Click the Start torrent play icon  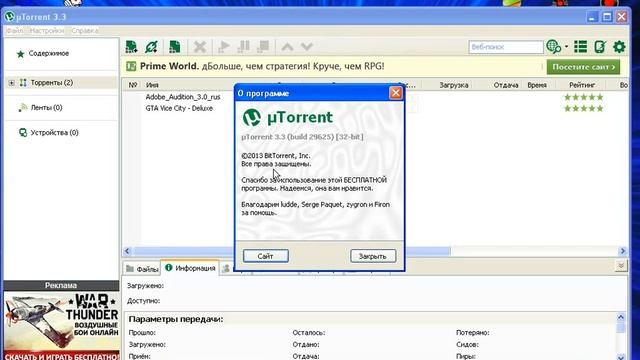pyautogui.click(x=224, y=47)
